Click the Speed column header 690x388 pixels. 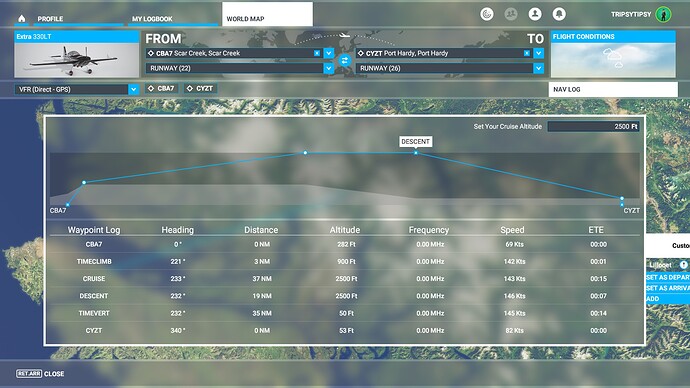pos(512,230)
